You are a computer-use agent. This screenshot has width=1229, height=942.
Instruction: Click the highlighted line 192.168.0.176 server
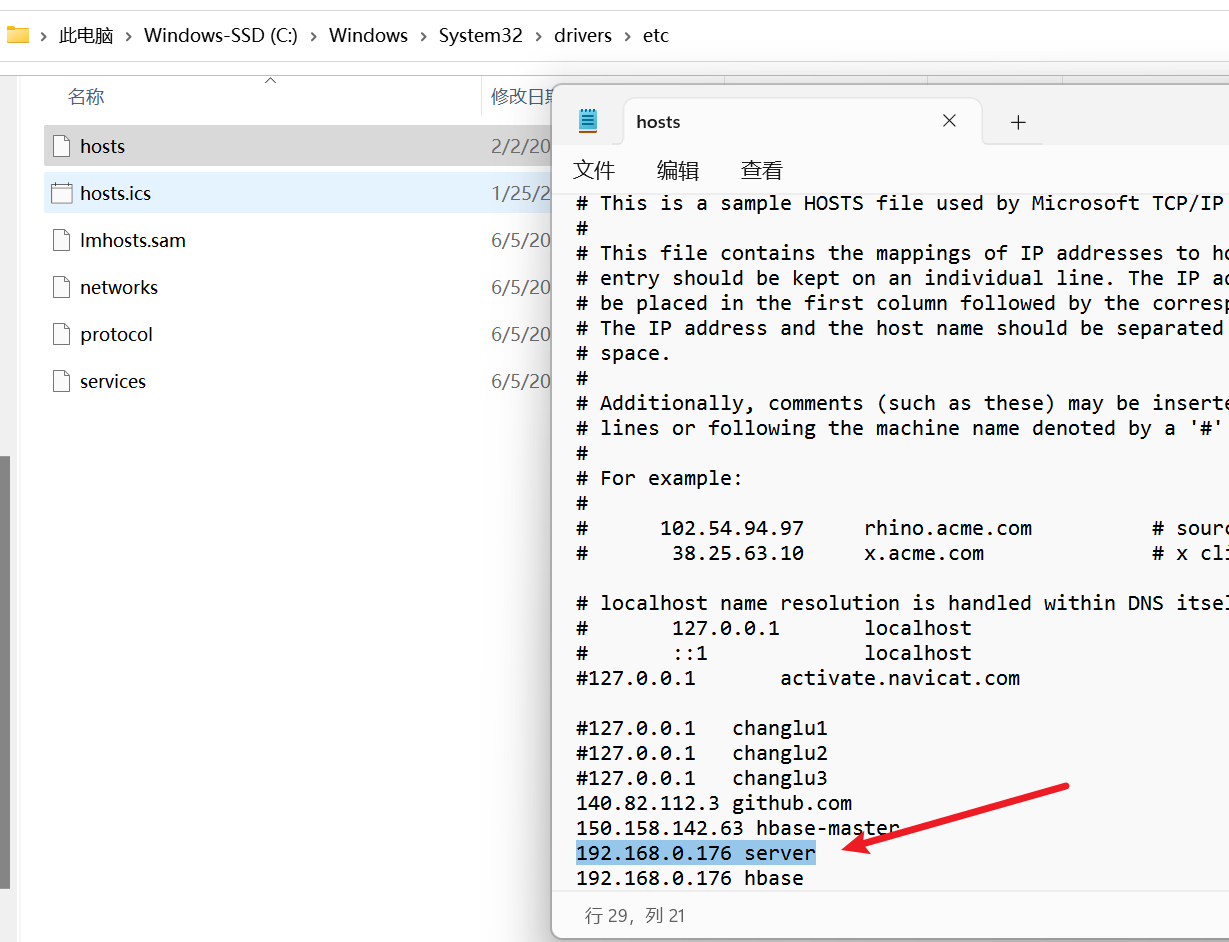click(696, 853)
